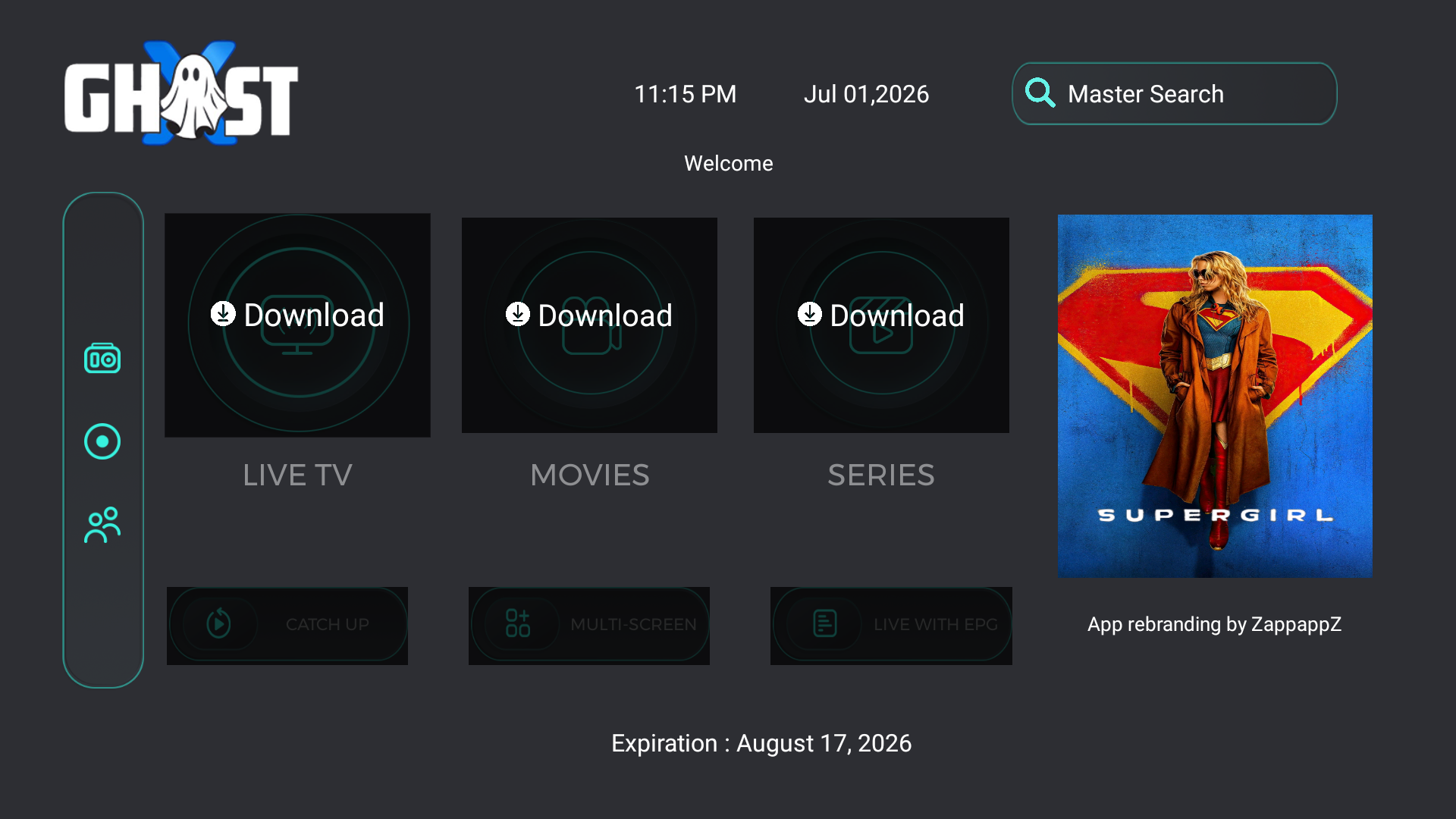The image size is (1456, 819).
Task: Click the download arrow icon on Movies
Action: click(518, 314)
